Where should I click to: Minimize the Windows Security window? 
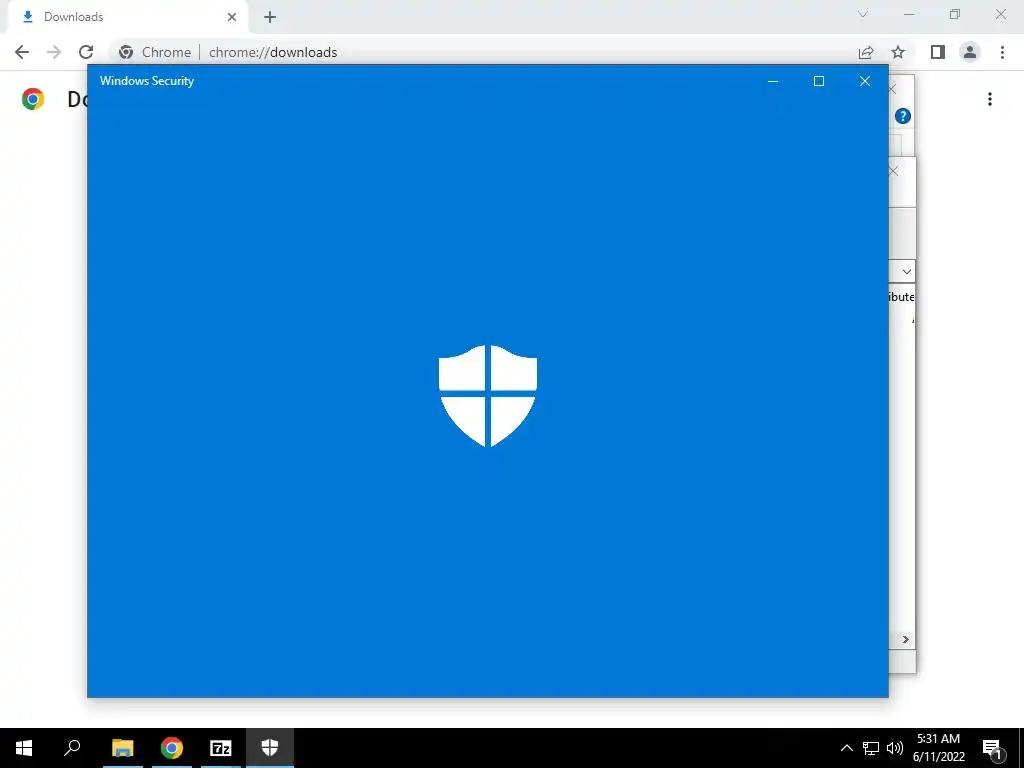click(x=773, y=81)
